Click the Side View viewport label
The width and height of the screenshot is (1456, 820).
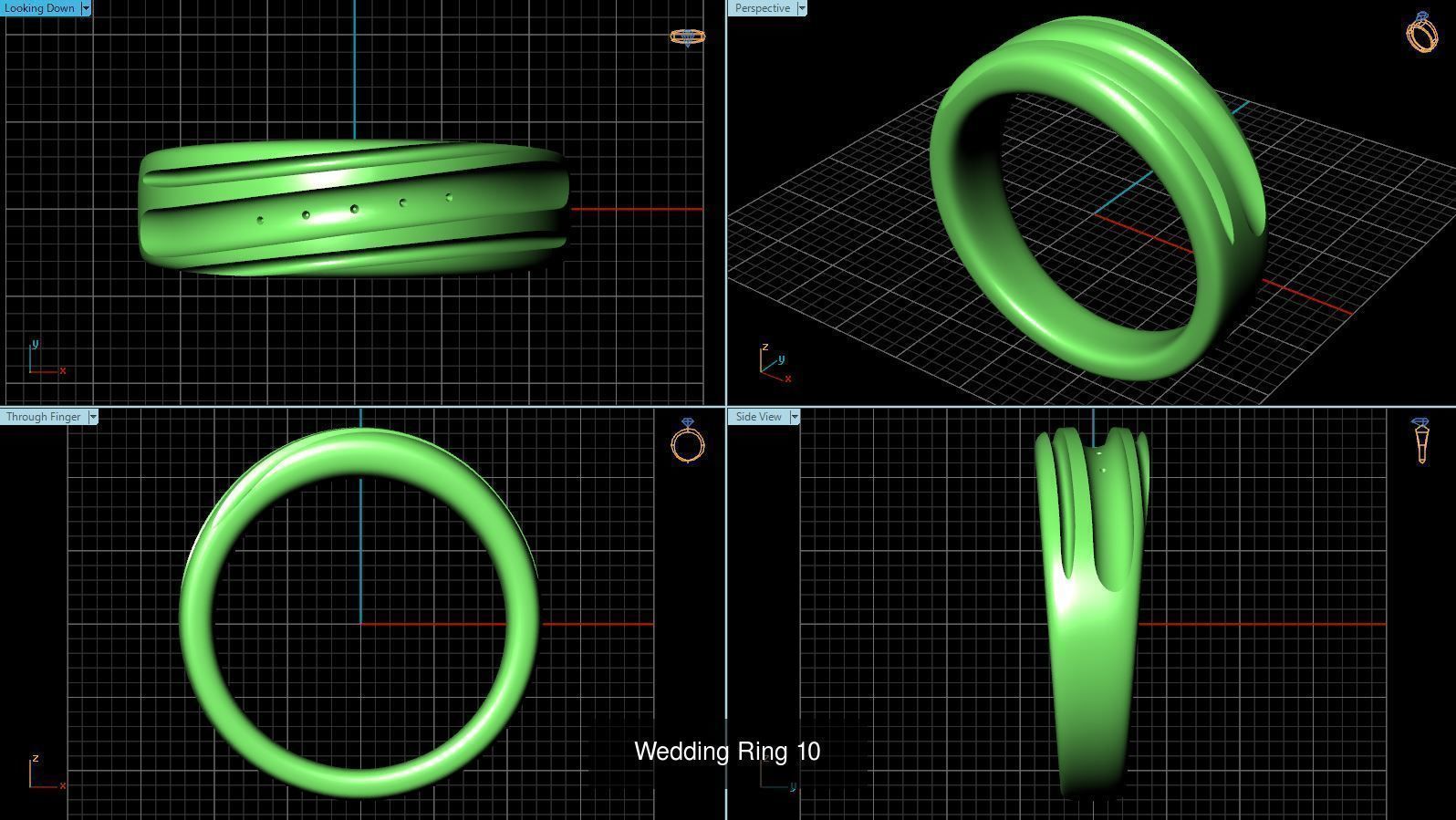(x=759, y=417)
